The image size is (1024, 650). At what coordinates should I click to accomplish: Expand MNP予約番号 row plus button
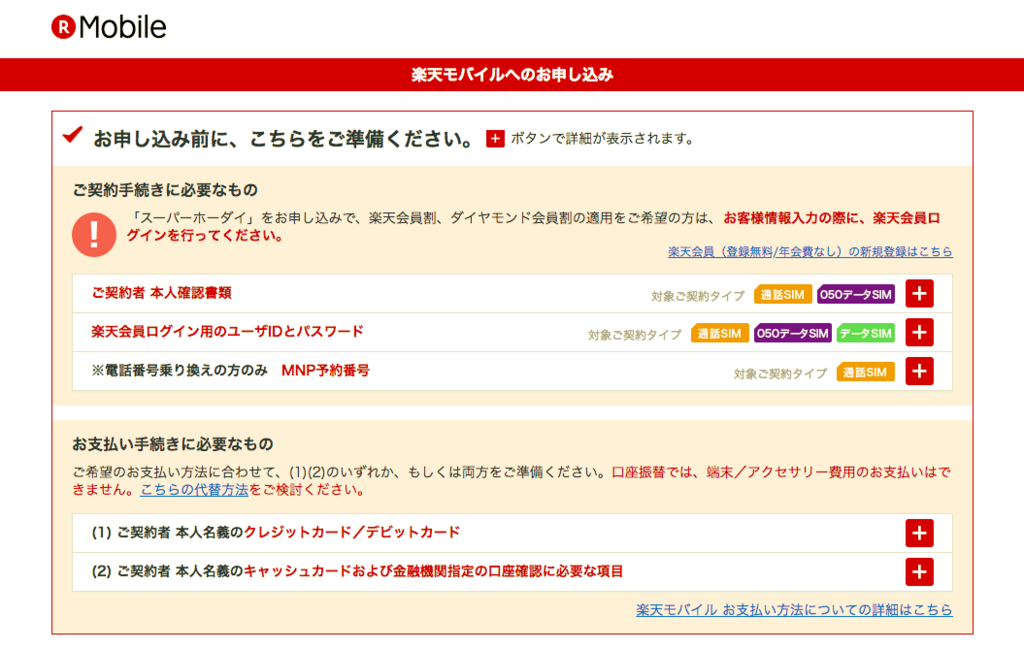coord(919,371)
